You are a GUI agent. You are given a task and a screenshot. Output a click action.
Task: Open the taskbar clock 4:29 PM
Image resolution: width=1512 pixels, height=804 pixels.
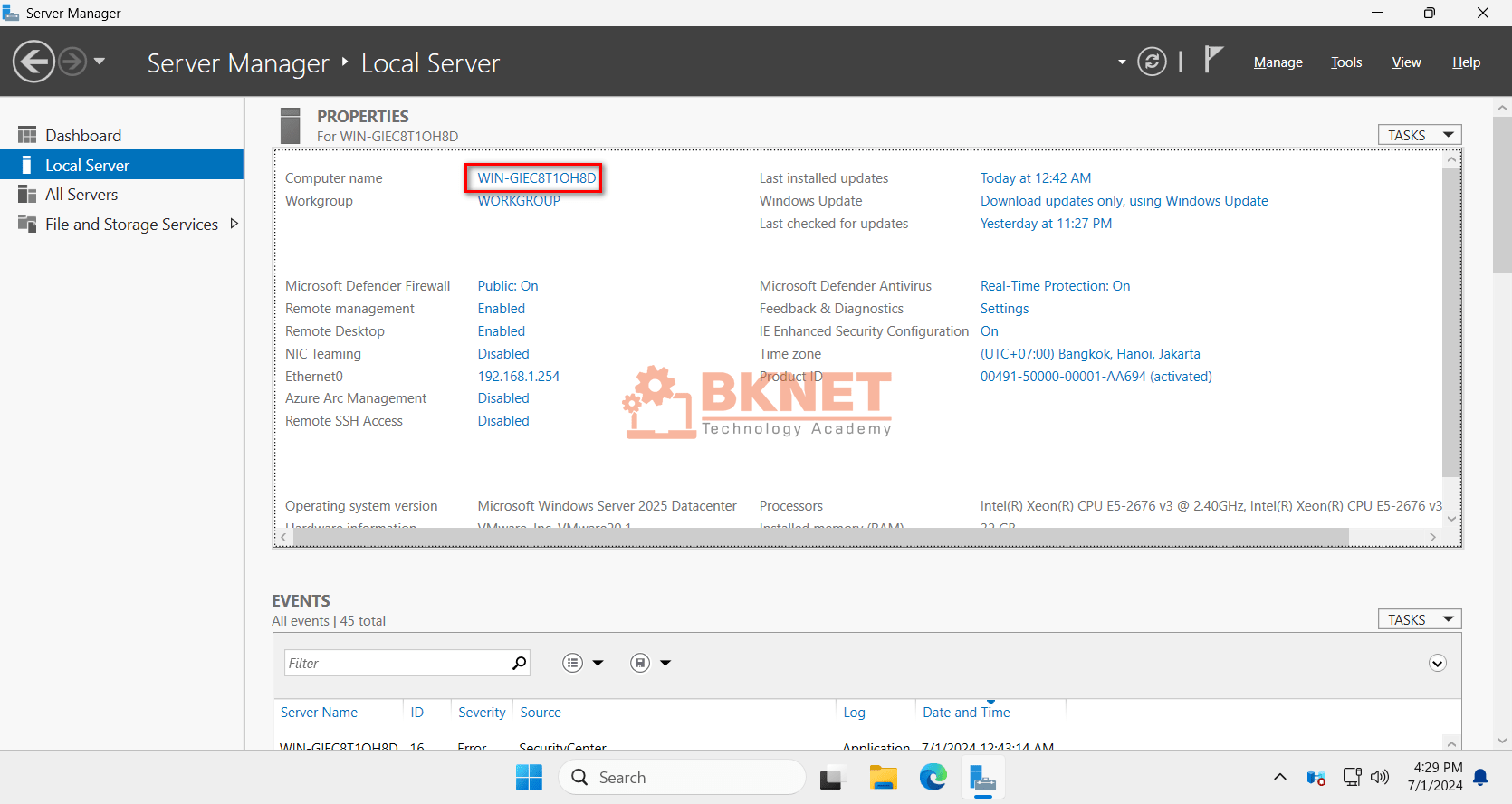click(1435, 777)
